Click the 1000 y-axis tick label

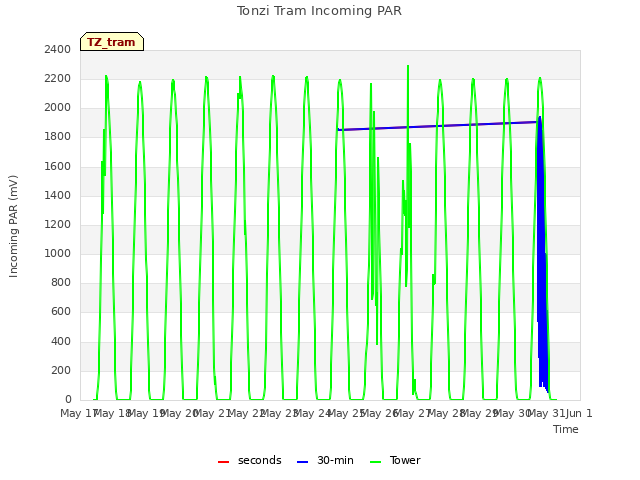pyautogui.click(x=58, y=253)
